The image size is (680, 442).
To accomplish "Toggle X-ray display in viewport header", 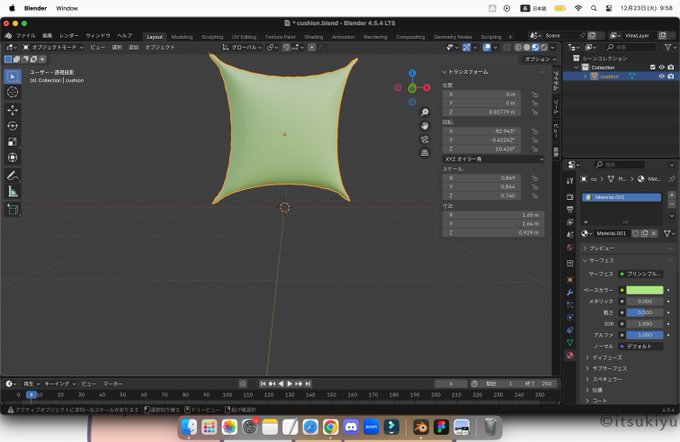I will 506,47.
